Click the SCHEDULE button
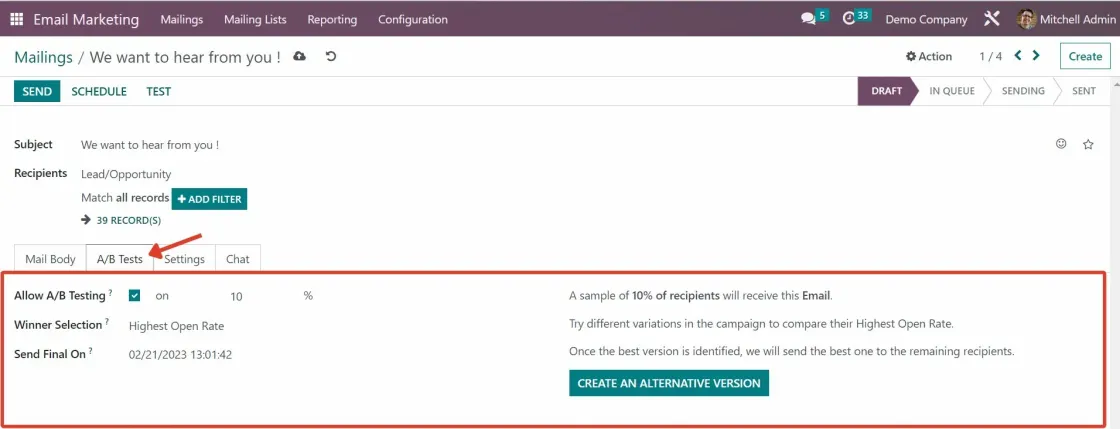 point(99,91)
